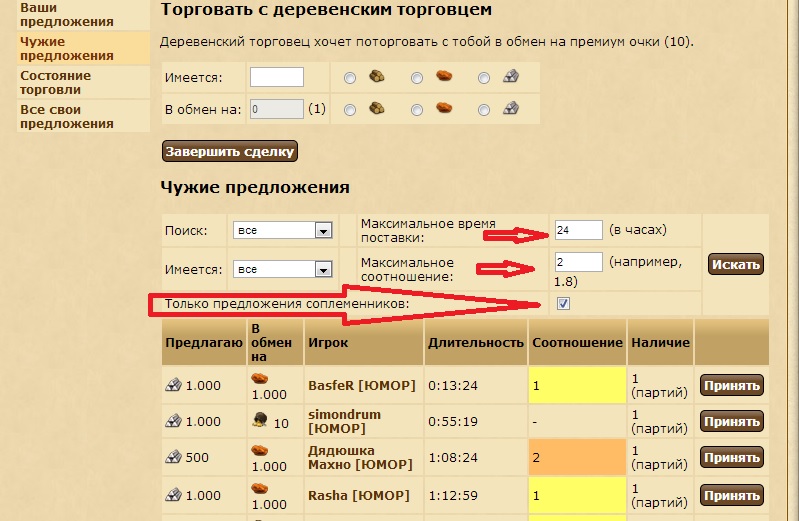
Task: Click the Имеется amount input field
Action: tap(277, 77)
